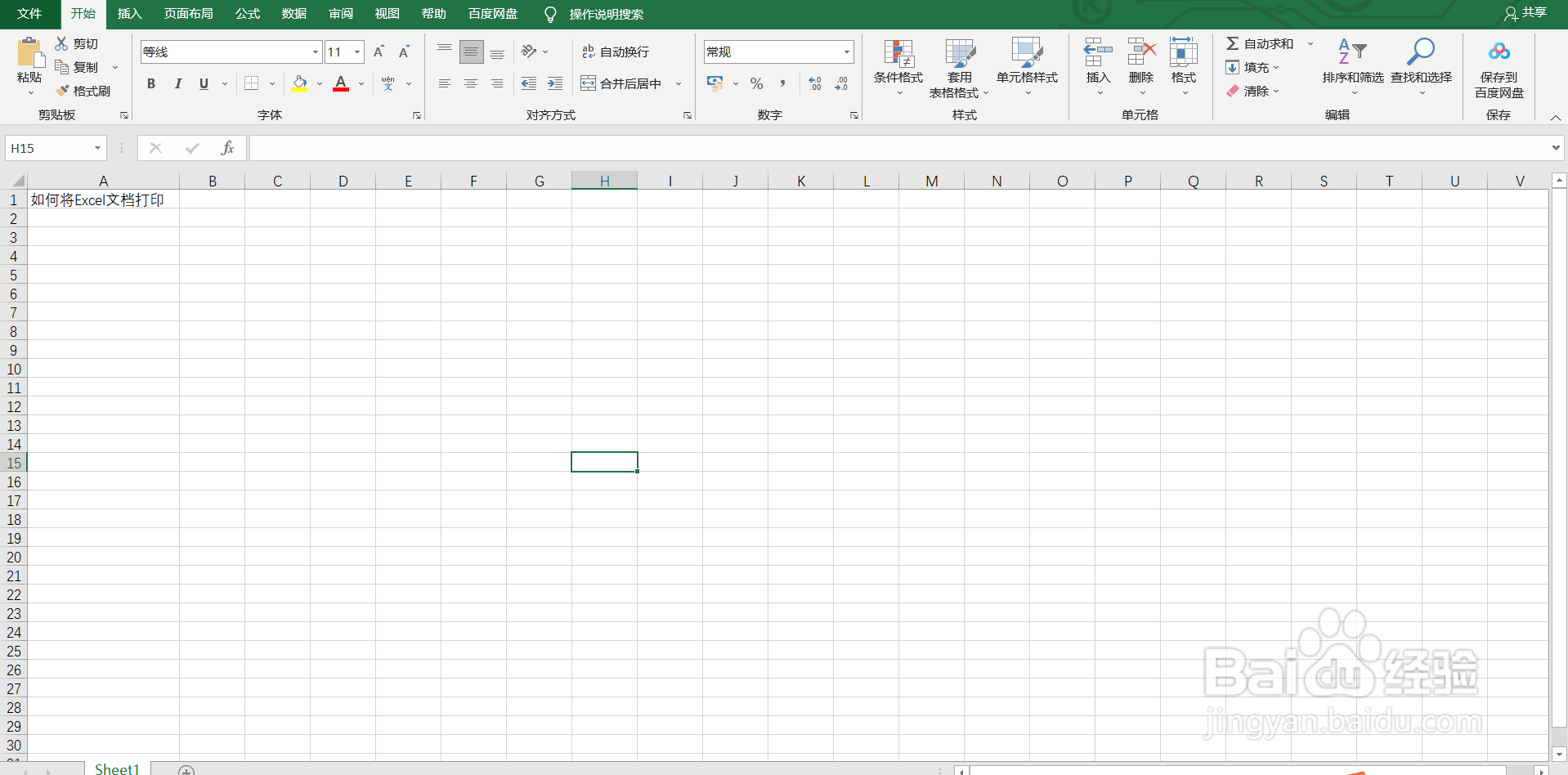Open the cell Format (格式) menu
The height and width of the screenshot is (775, 1568).
coord(1184,66)
